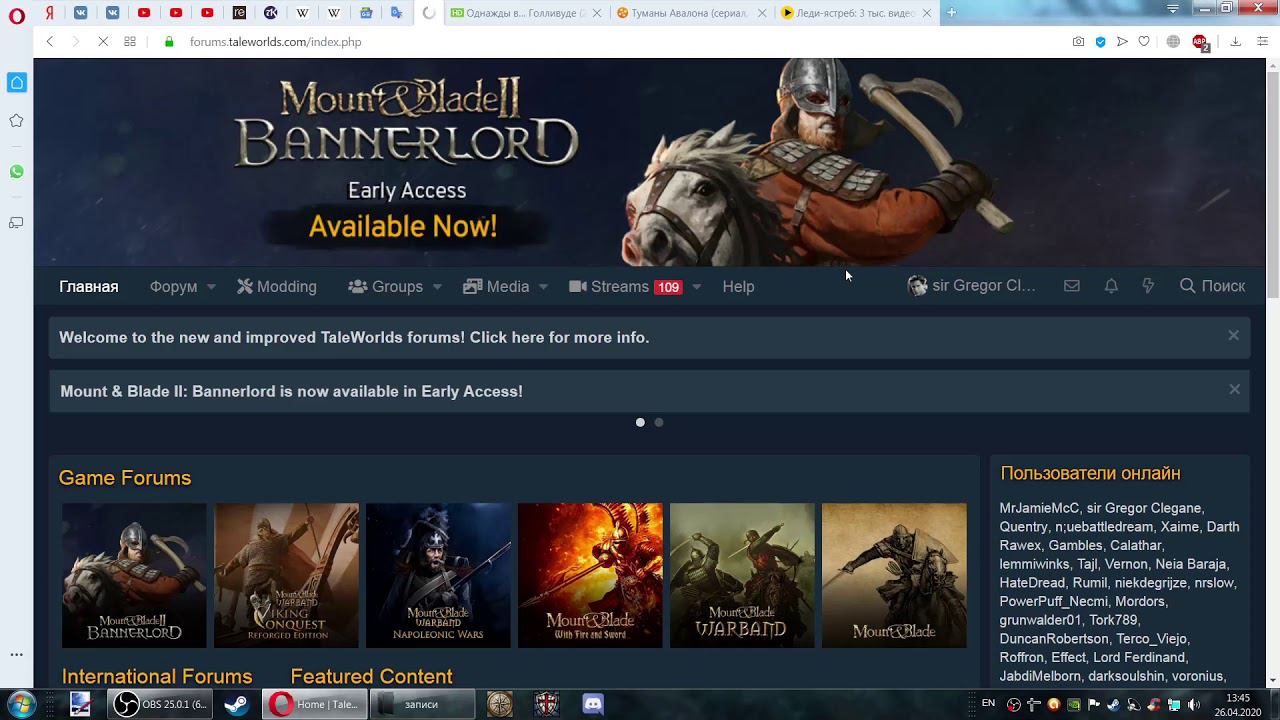Screen dimensions: 1280x720
Task: Open the original Mount&Blade forum thumbnail
Action: pos(894,575)
